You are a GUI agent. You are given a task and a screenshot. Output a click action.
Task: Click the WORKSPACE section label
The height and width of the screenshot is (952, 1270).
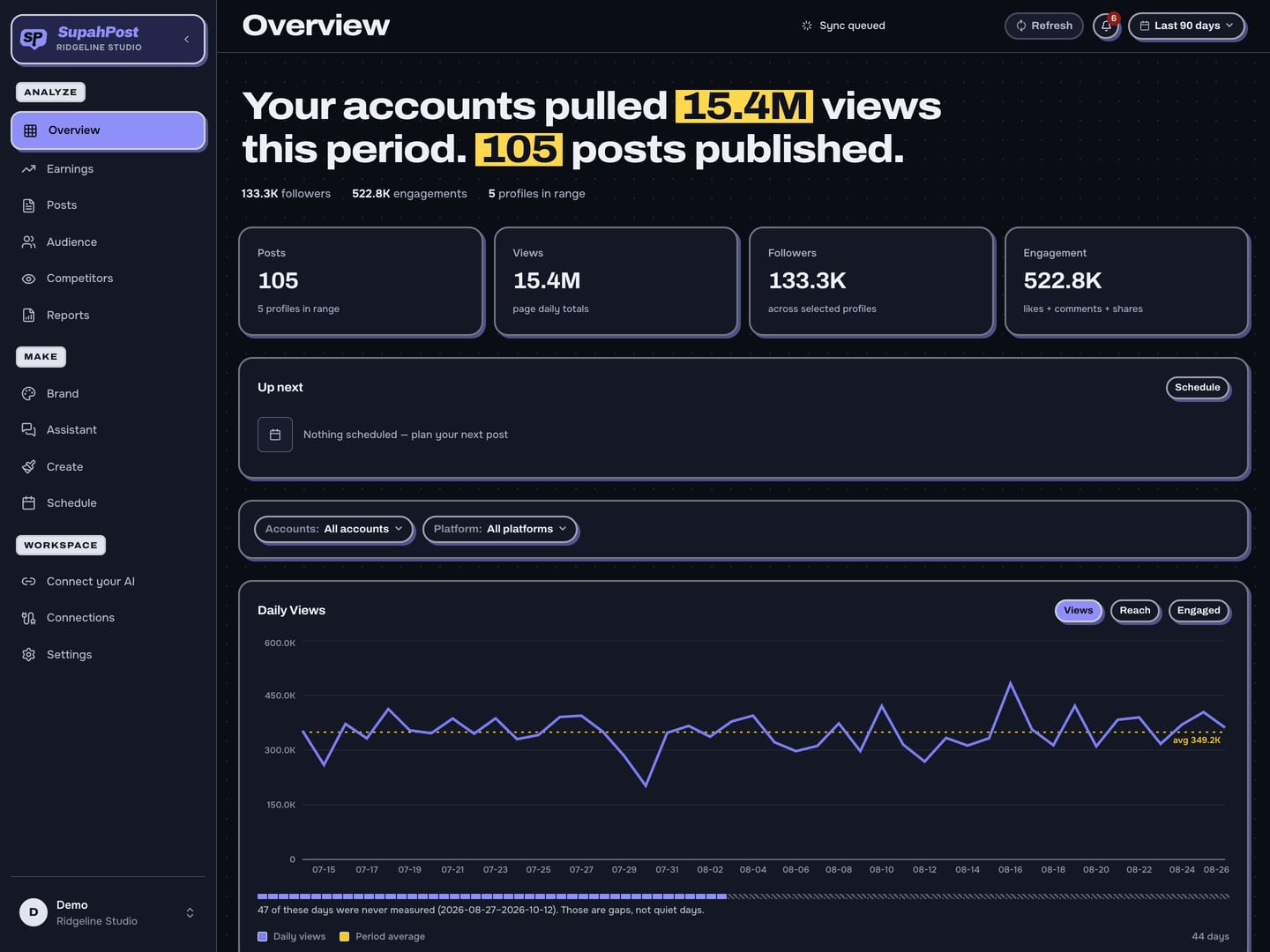[61, 546]
